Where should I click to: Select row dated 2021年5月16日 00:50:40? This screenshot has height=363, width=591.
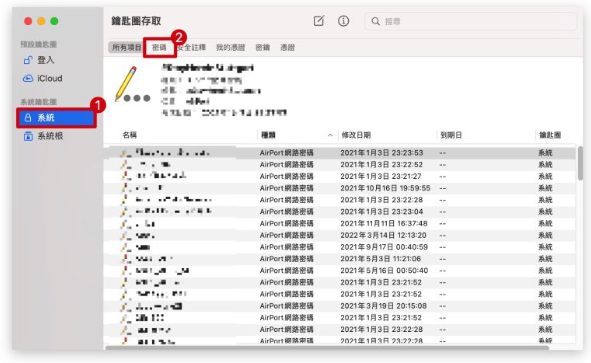[x=339, y=270]
